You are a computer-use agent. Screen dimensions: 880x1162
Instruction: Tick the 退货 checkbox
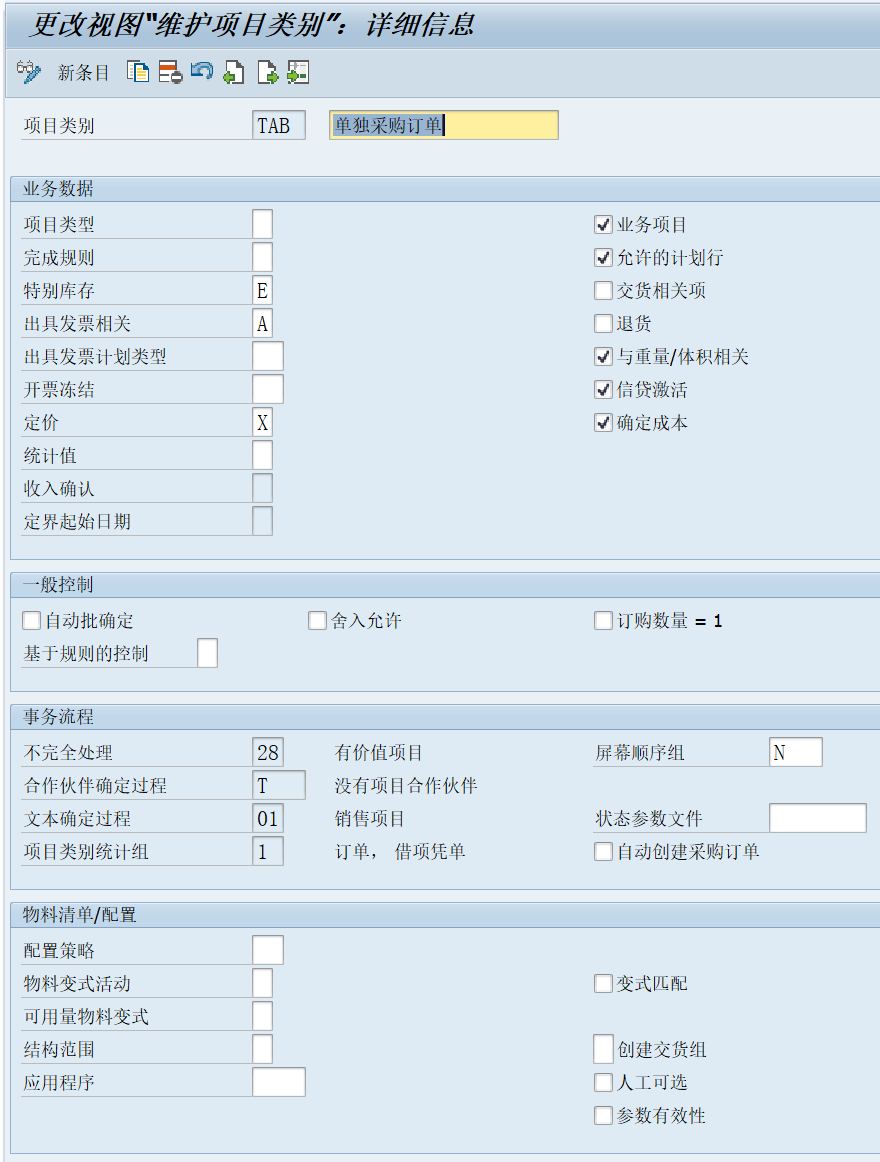603,324
